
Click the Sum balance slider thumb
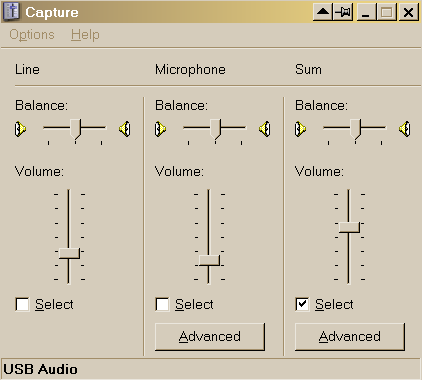tap(356, 129)
